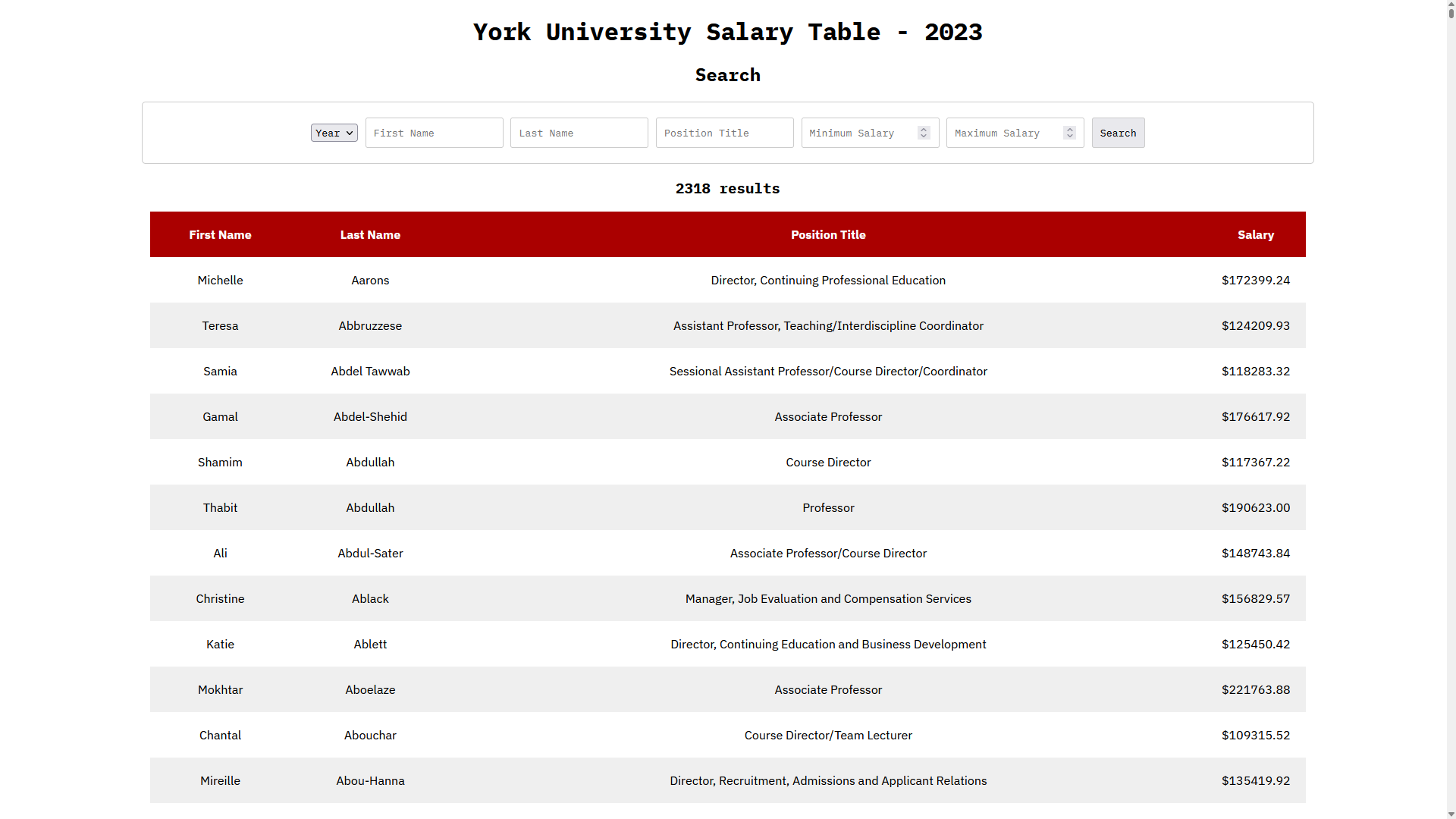Click Mokhtar Aboelaze's salary $221763.88
The width and height of the screenshot is (1456, 819).
pos(1255,689)
